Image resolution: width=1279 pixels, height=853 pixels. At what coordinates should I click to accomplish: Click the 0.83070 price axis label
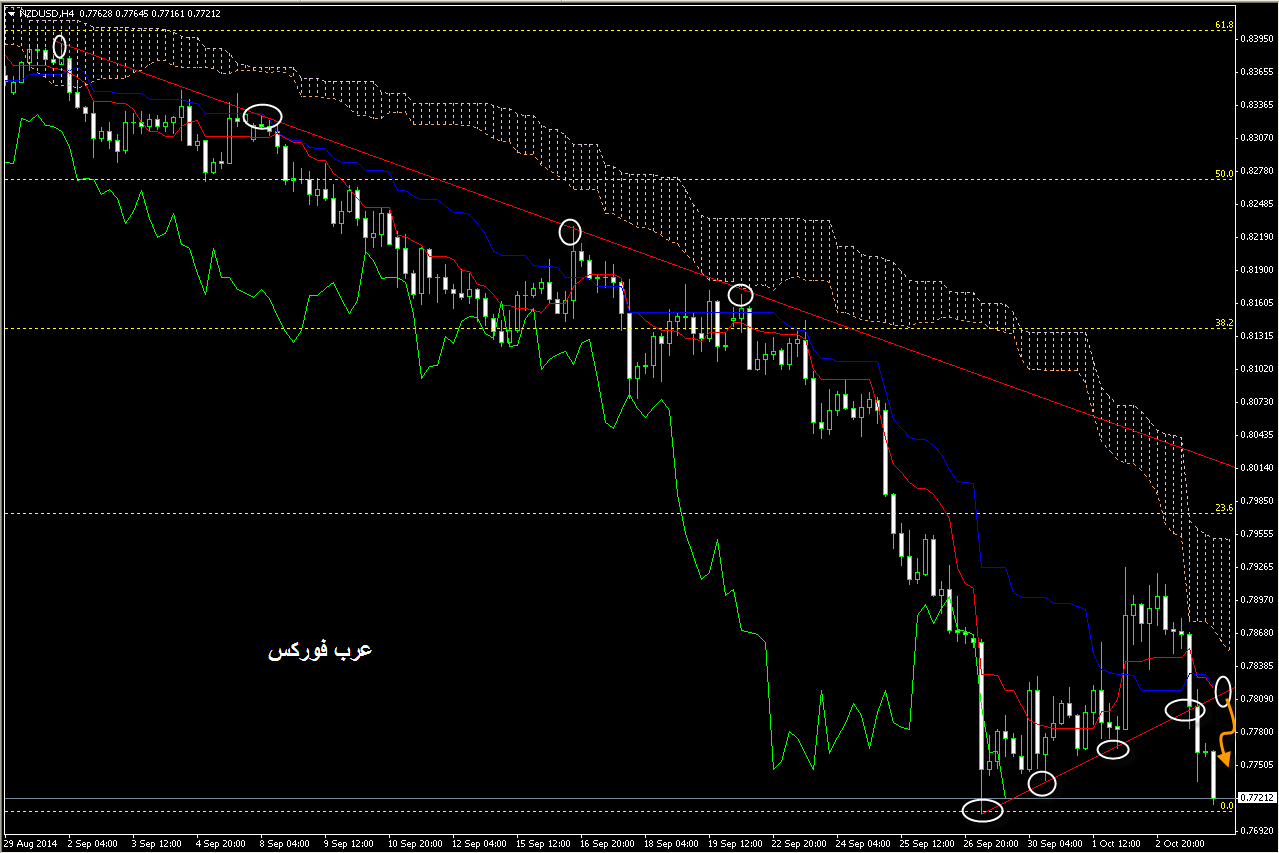(1258, 138)
